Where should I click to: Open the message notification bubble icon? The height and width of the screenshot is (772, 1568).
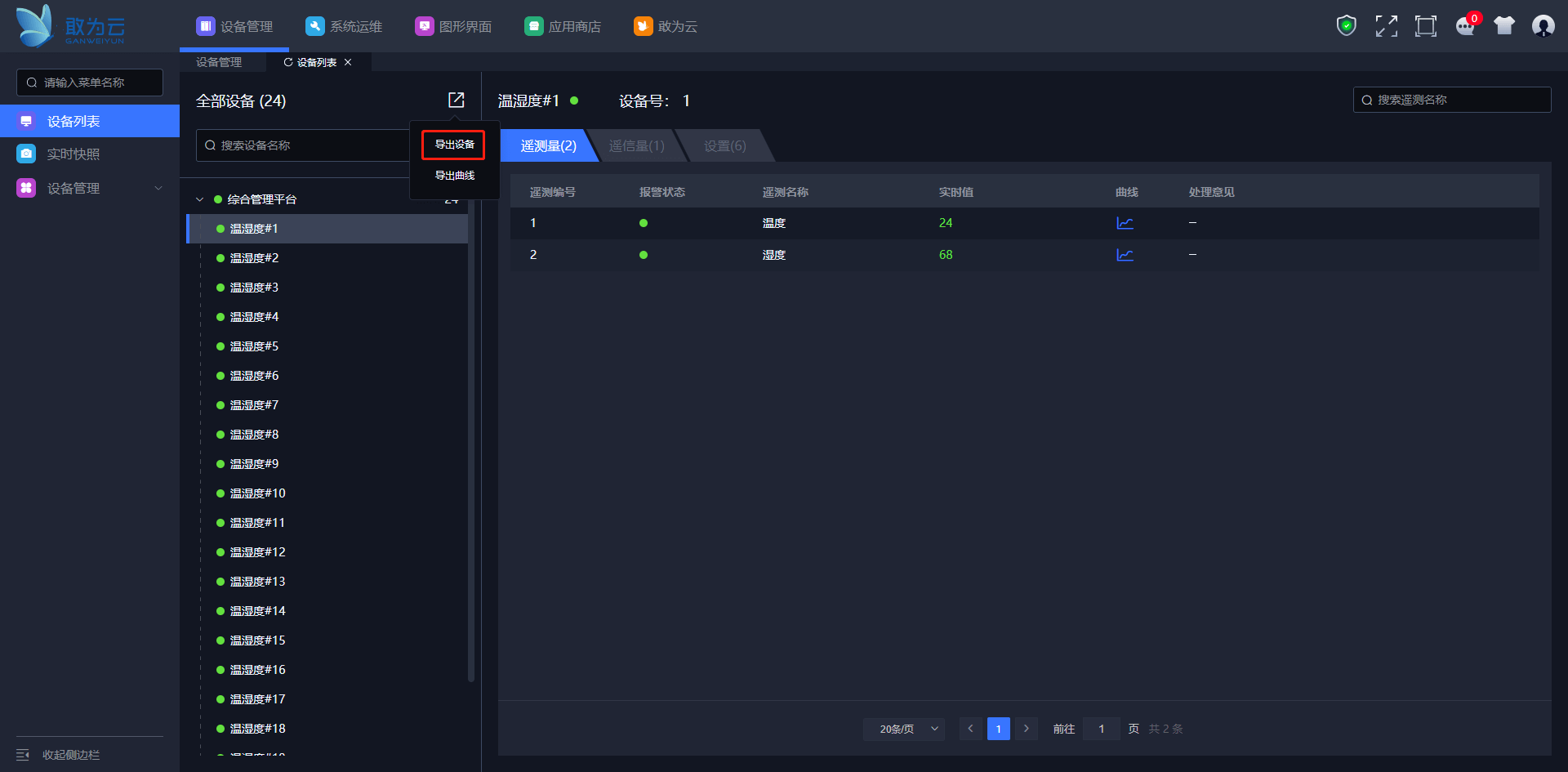tap(1466, 26)
